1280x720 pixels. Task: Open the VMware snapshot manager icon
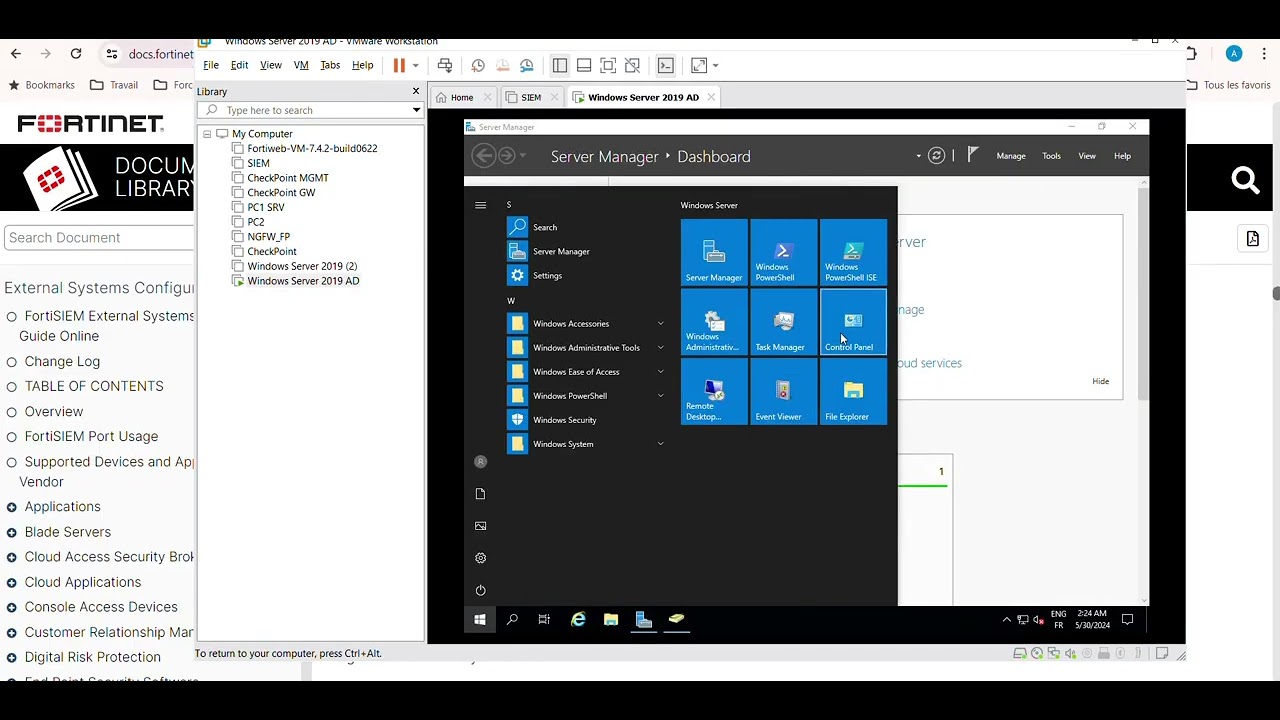[x=527, y=65]
